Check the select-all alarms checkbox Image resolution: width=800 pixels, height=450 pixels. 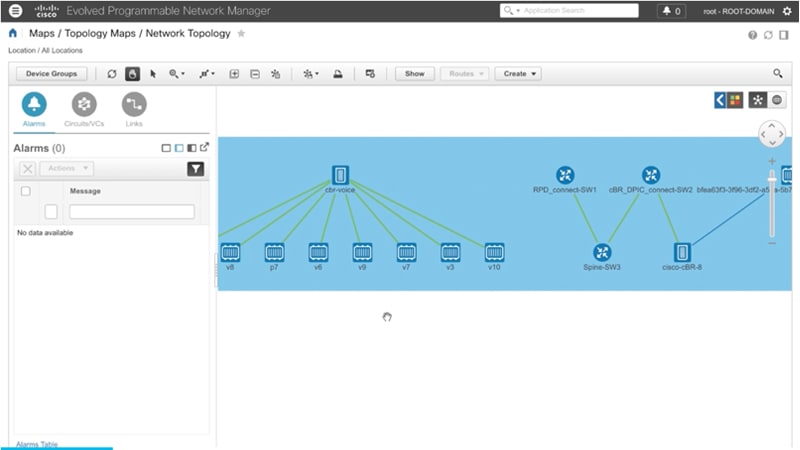26,191
